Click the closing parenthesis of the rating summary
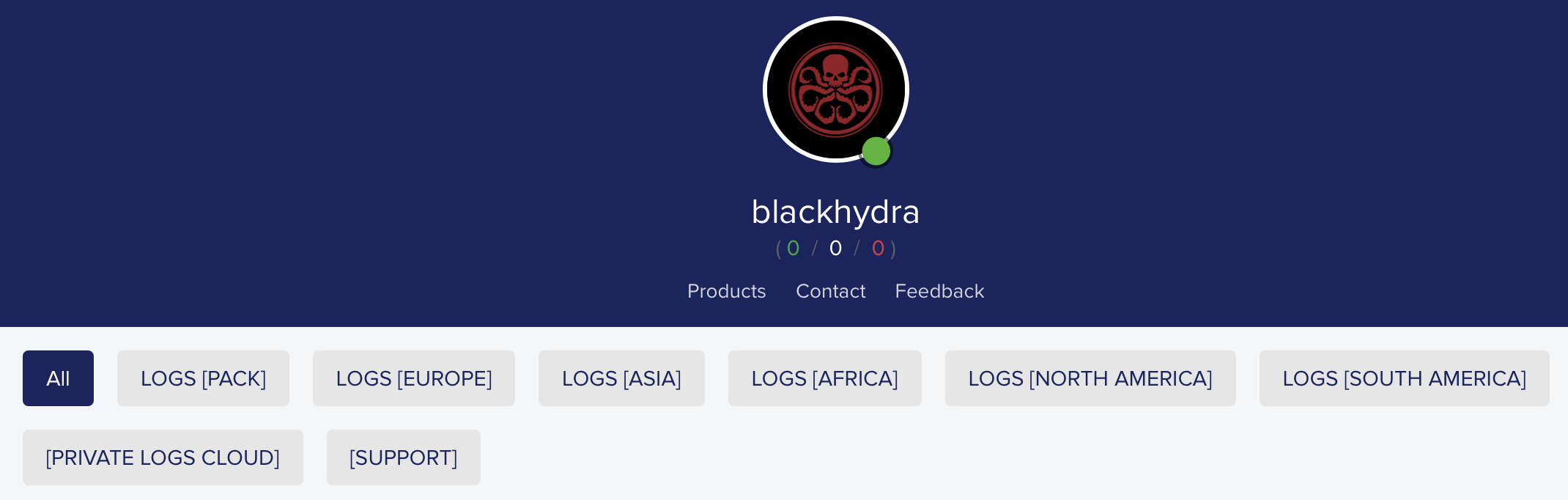Screen dimensions: 1568x500 tap(893, 249)
